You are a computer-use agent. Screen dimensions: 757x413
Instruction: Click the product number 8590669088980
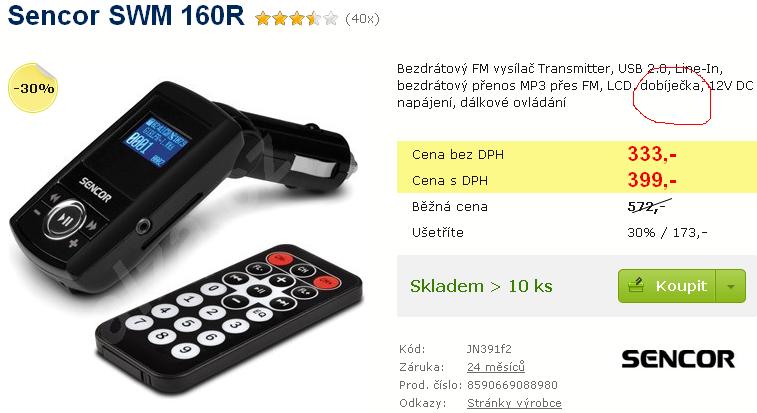coord(512,385)
